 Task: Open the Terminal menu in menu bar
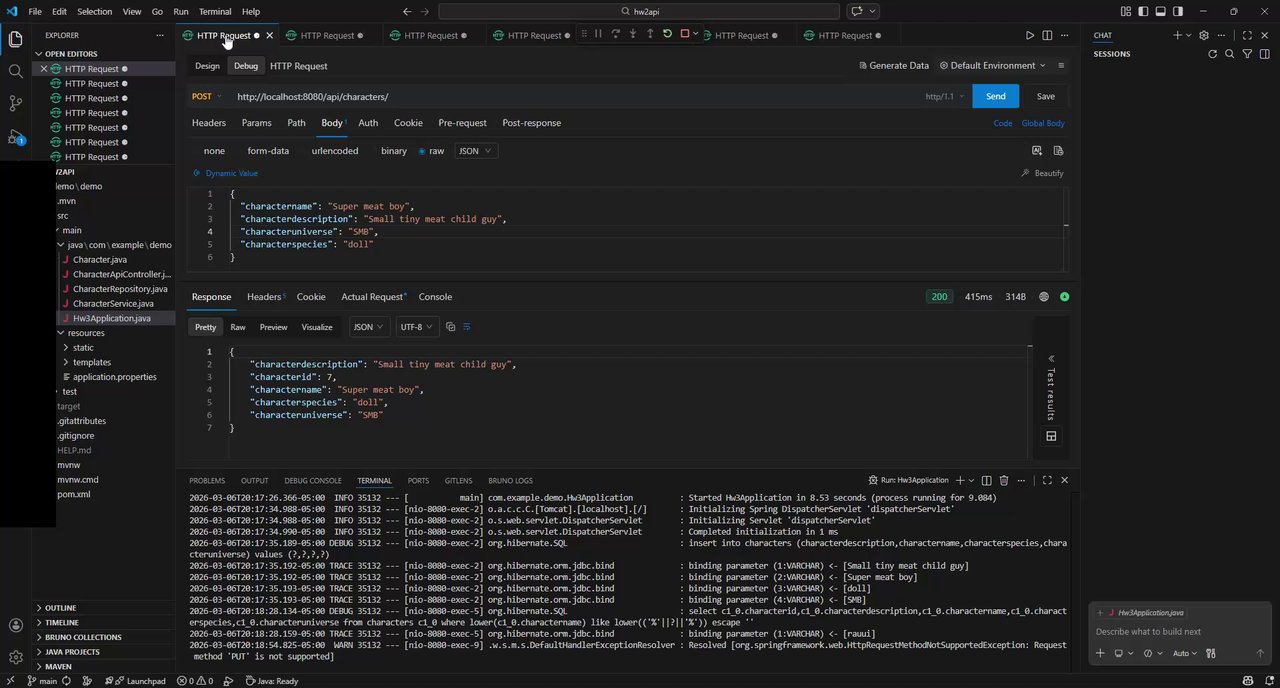pos(215,11)
